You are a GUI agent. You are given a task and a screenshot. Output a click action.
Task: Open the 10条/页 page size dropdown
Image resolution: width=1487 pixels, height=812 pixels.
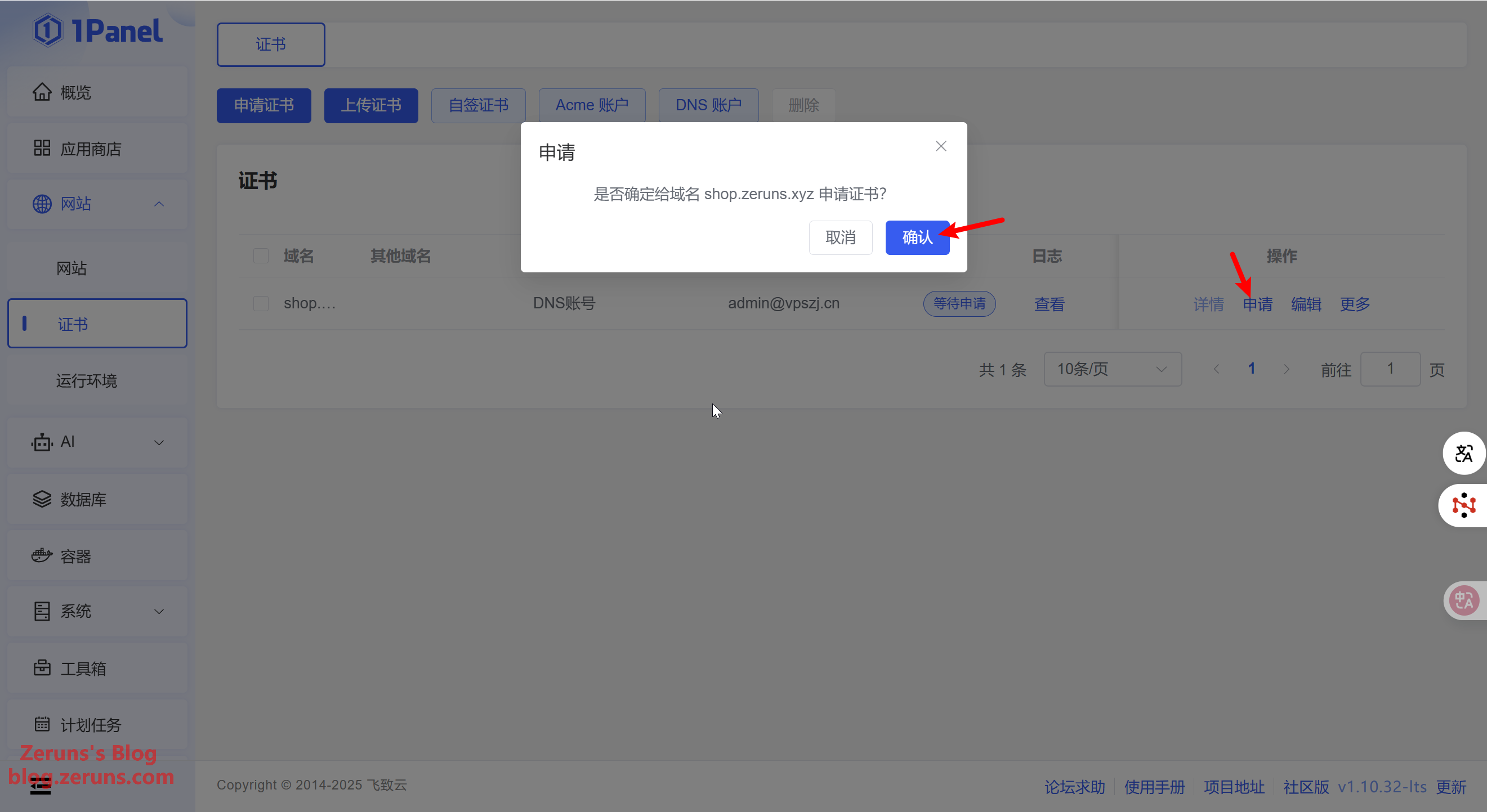coord(1112,369)
